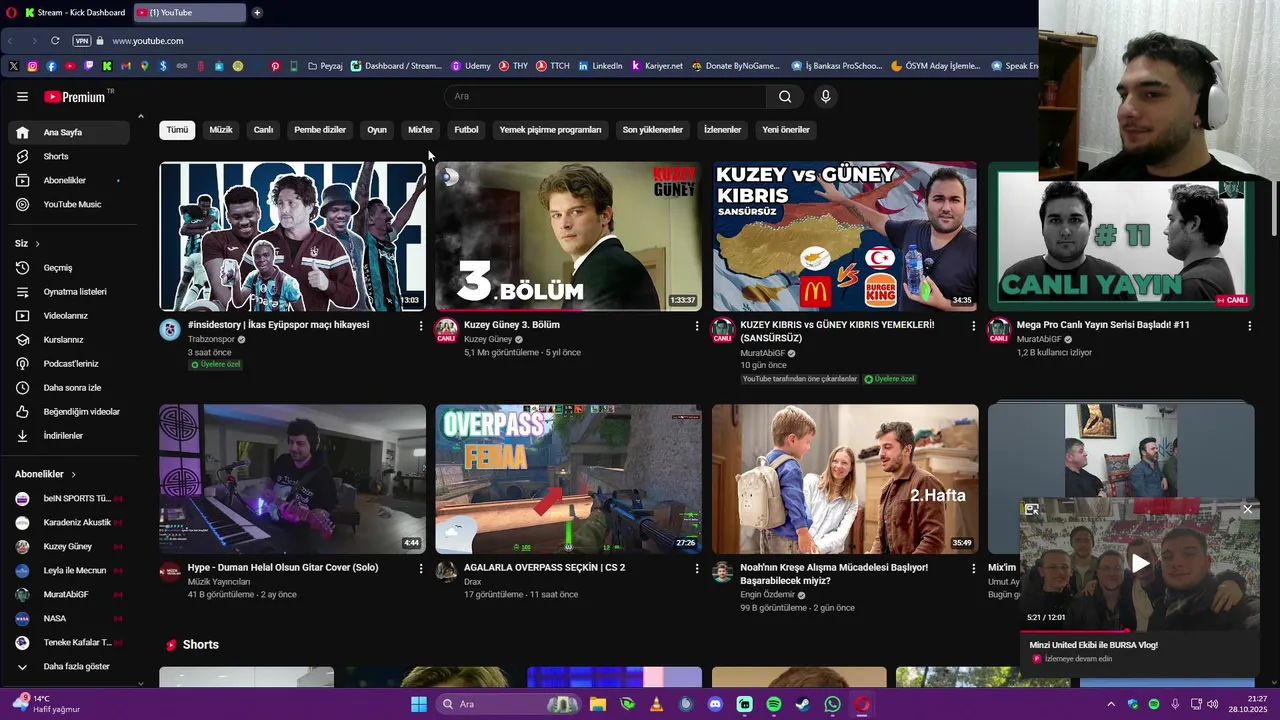This screenshot has width=1280, height=720.
Task: Click the X (Twitter) bookmark icon
Action: point(14,66)
